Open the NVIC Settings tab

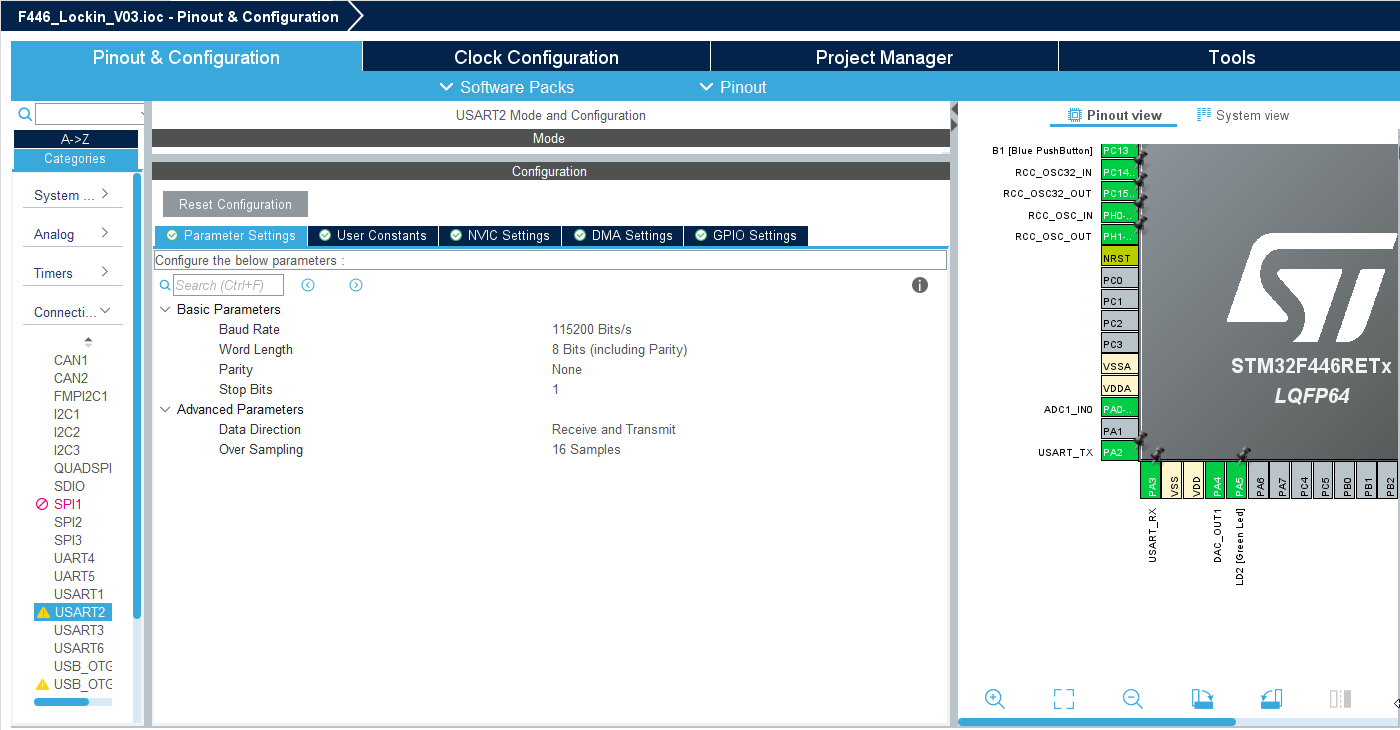(500, 236)
